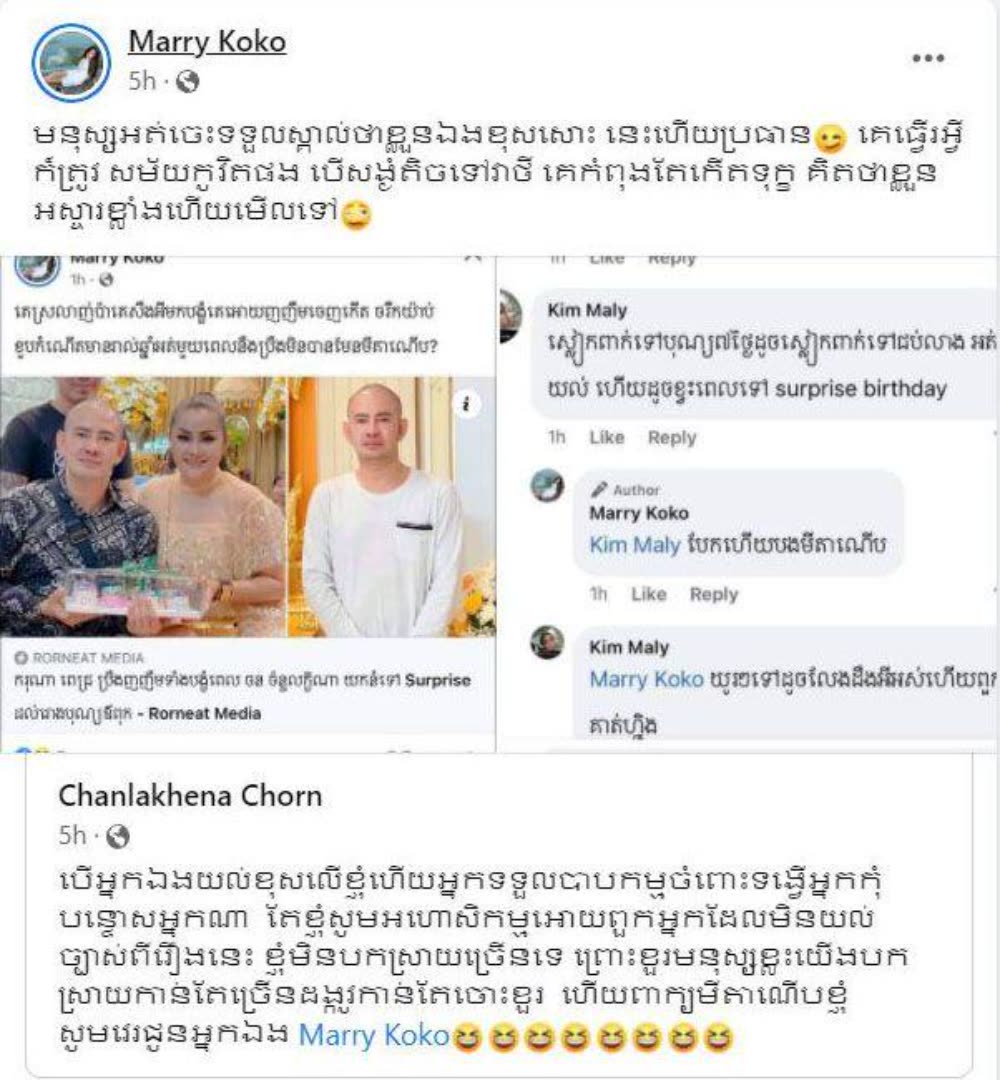Open the left photo with the couple
The height and width of the screenshot is (1080, 1000).
(x=143, y=506)
